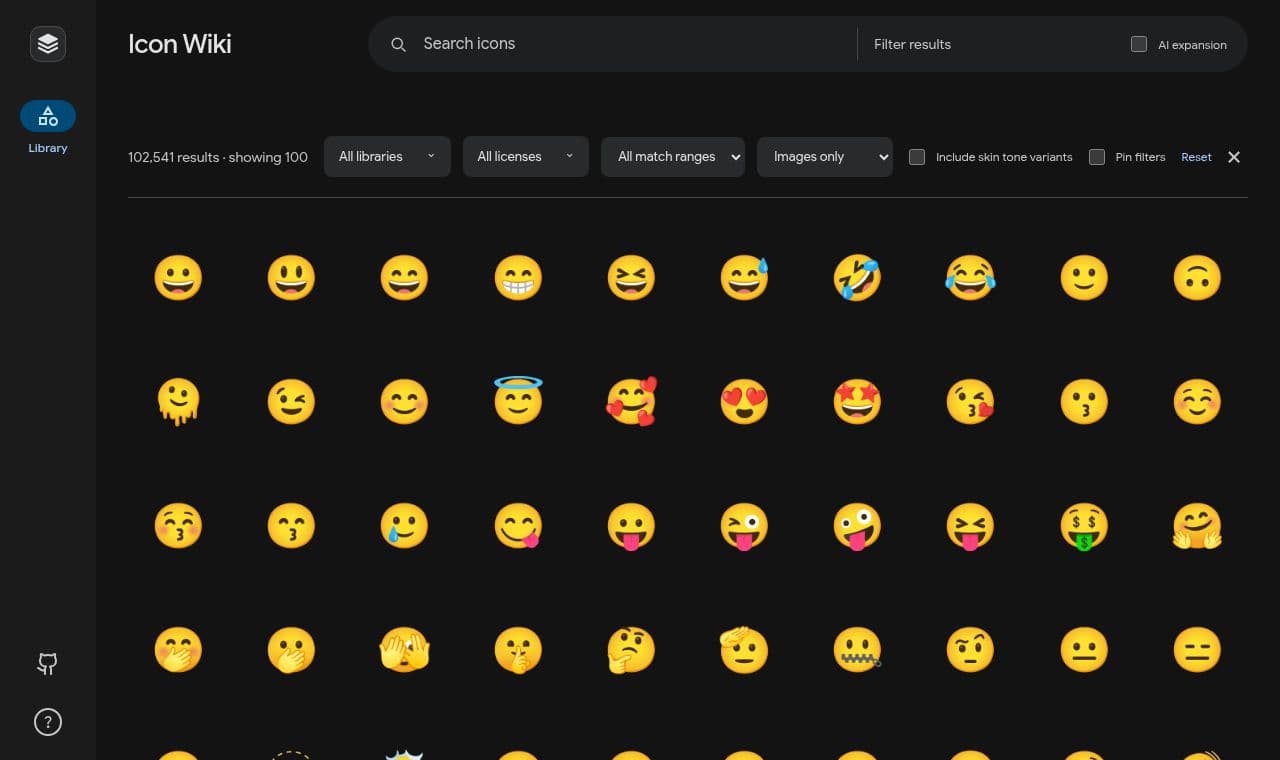
Task: Open the Library sidebar section
Action: click(48, 127)
